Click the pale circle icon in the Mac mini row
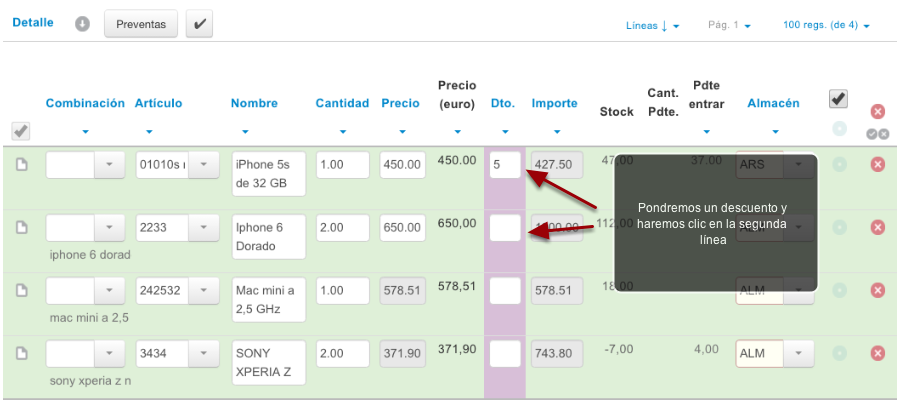The width and height of the screenshot is (906, 401). tap(839, 290)
